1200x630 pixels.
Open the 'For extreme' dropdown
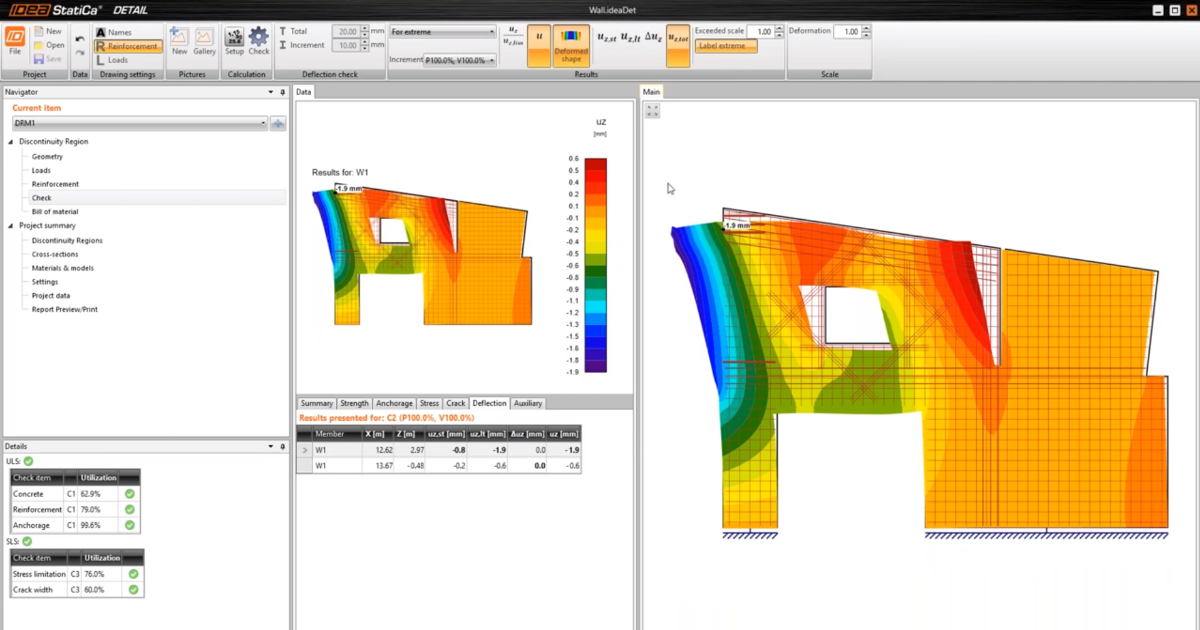click(x=443, y=32)
